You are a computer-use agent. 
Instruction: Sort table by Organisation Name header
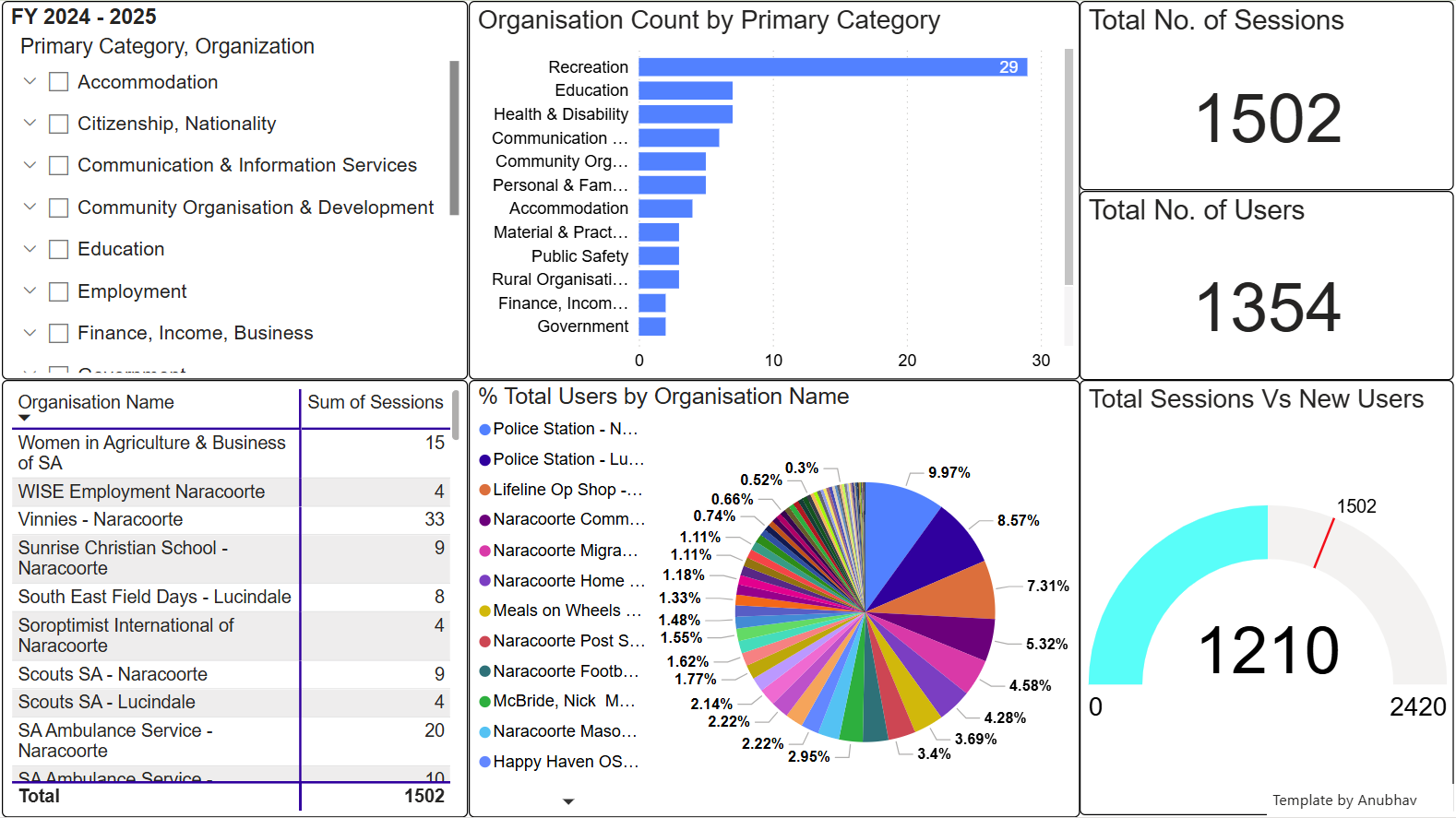(96, 402)
